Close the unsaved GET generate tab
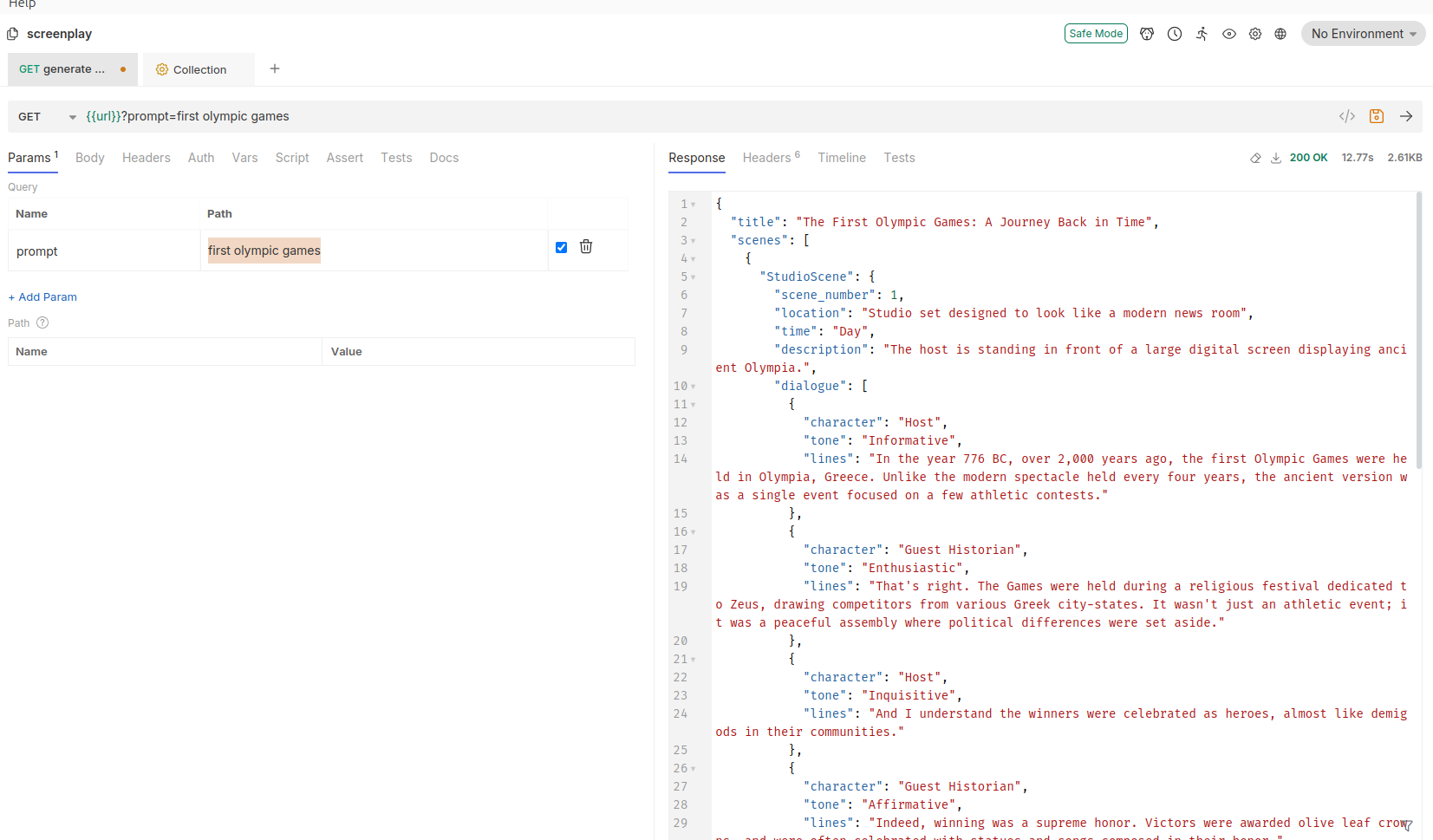1433x840 pixels. [123, 69]
